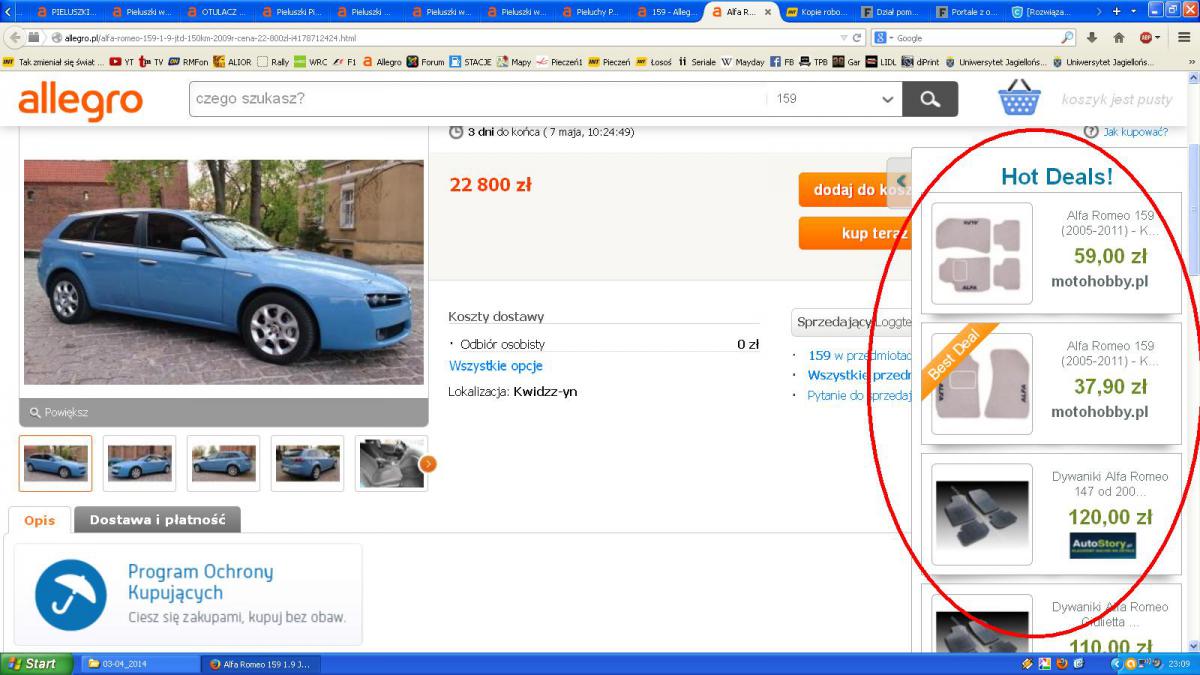Open the Windows Start menu
Viewport: 1200px width, 675px height.
37,664
